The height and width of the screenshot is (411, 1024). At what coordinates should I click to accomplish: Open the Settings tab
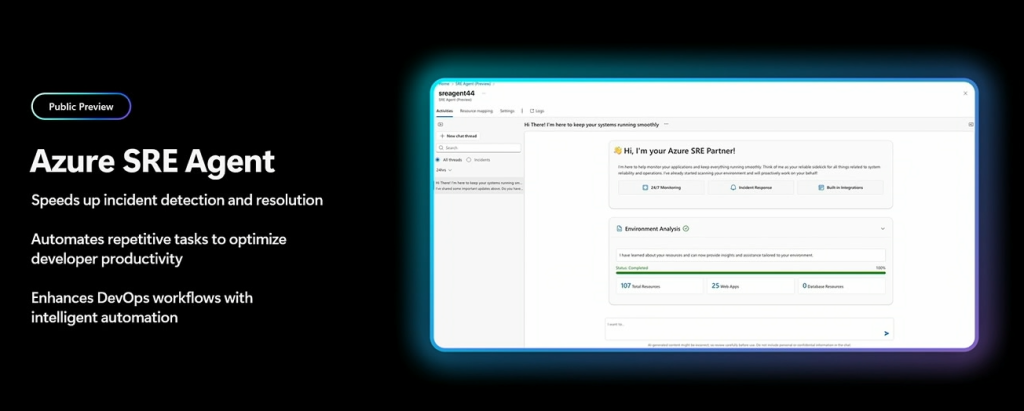coord(507,111)
